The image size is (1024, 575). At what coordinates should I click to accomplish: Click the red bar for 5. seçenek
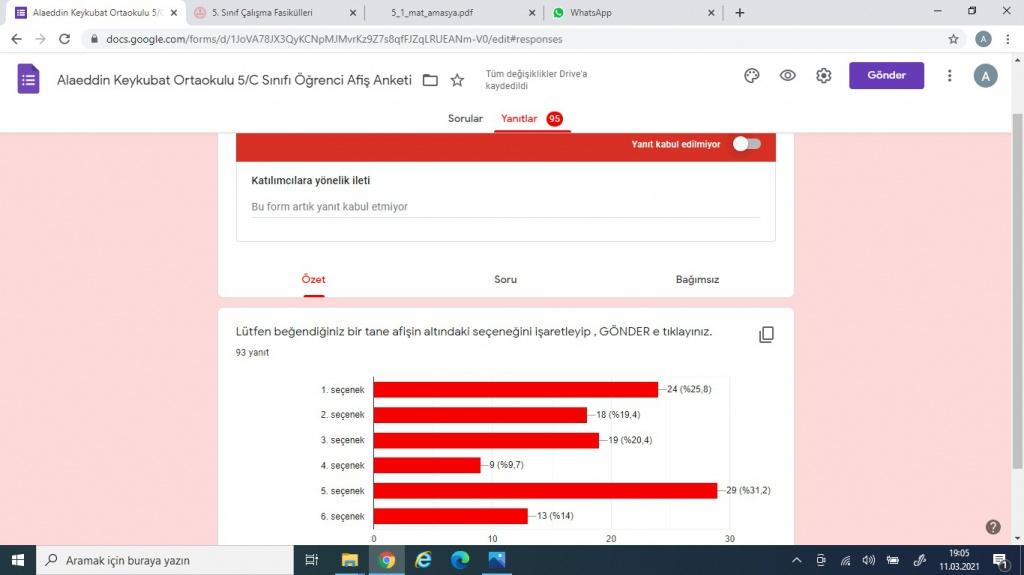tap(545, 491)
